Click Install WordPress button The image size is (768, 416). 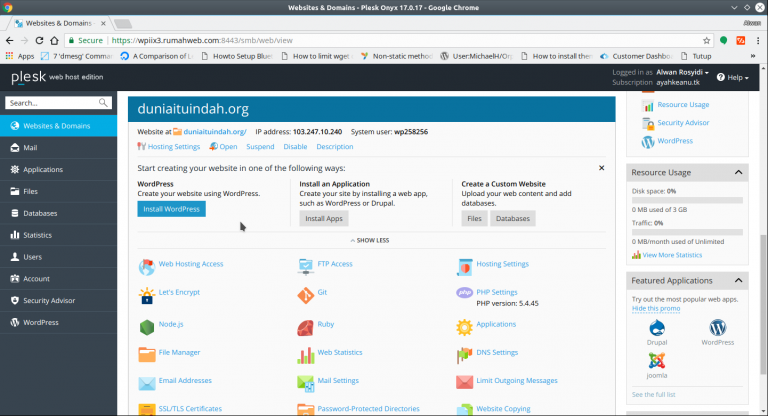(x=171, y=209)
